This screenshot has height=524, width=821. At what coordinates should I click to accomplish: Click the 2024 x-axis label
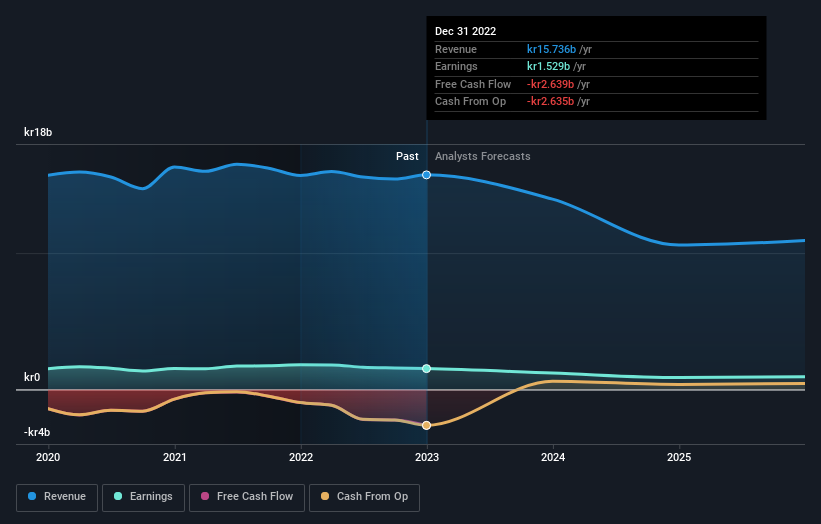pos(553,457)
